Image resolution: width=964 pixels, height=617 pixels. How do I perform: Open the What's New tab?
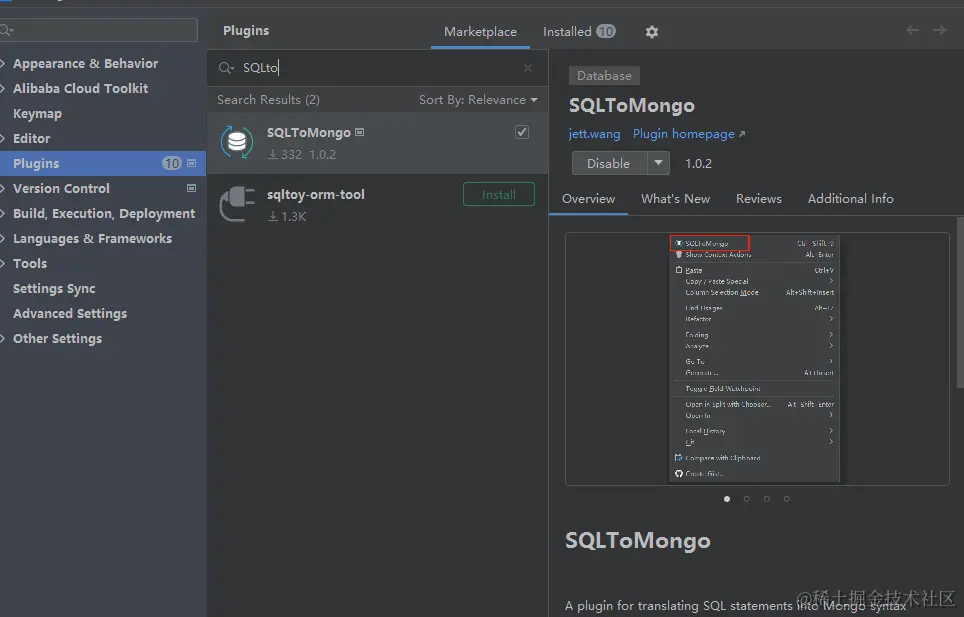point(675,198)
